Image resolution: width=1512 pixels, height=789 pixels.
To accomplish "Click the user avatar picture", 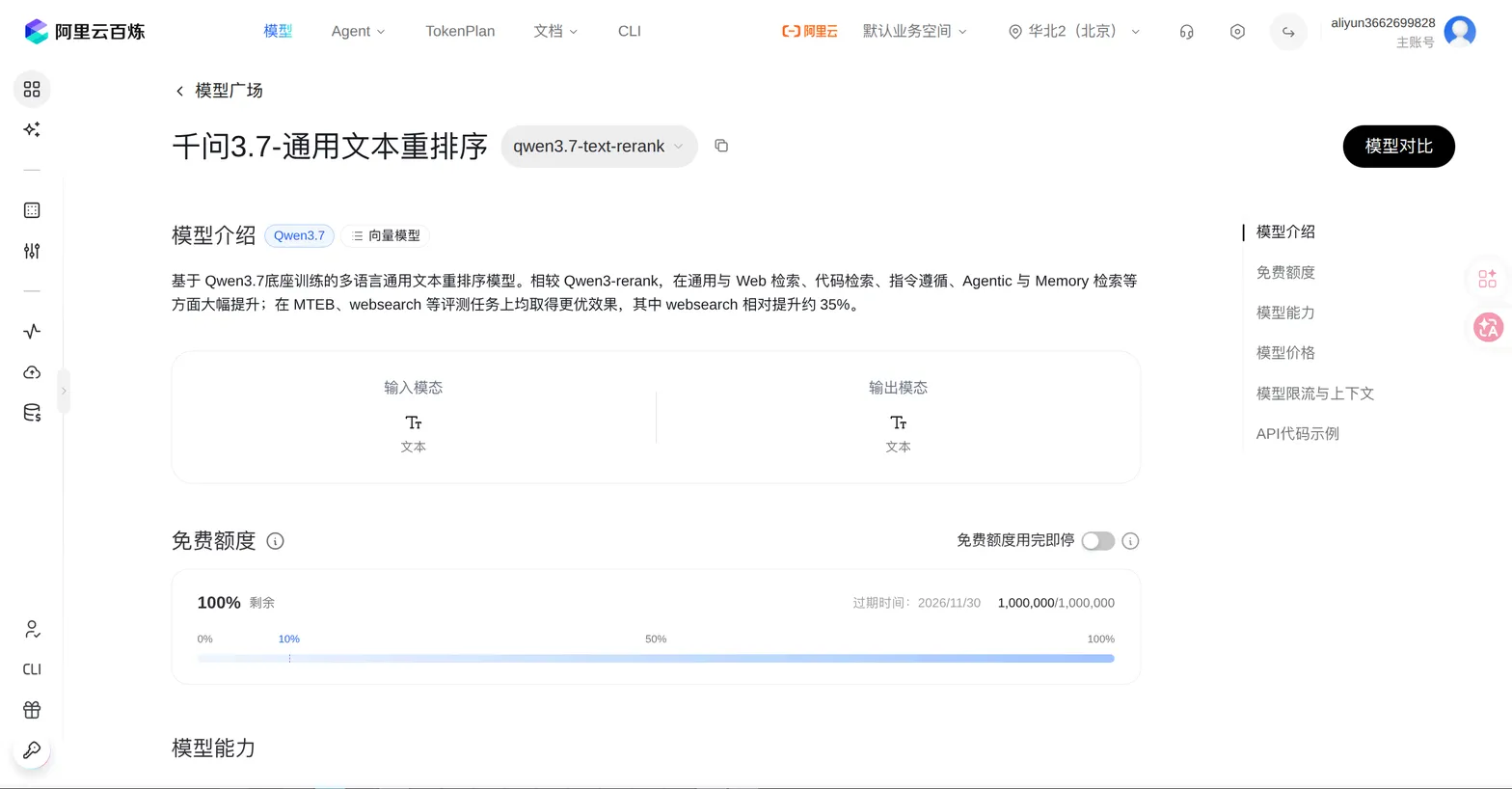I will pyautogui.click(x=1460, y=32).
